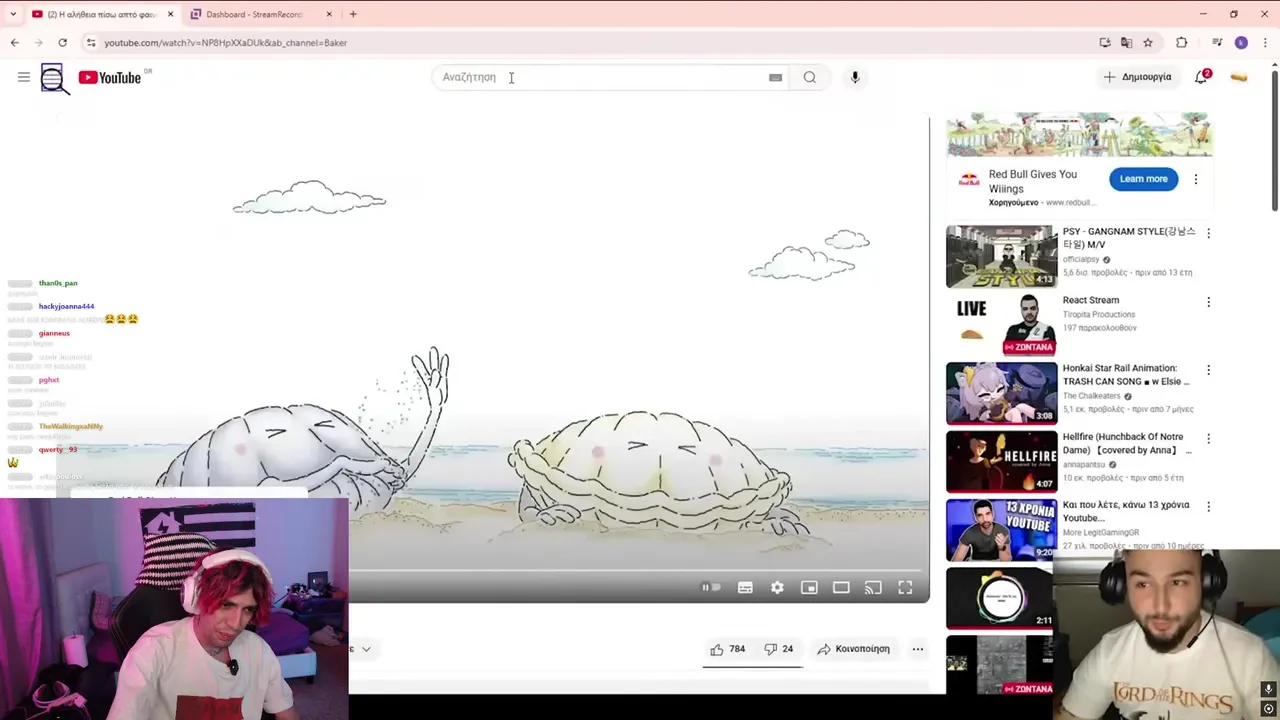Screen dimensions: 1280x720
Task: Open the on-screen keyboard in search box
Action: pos(775,78)
